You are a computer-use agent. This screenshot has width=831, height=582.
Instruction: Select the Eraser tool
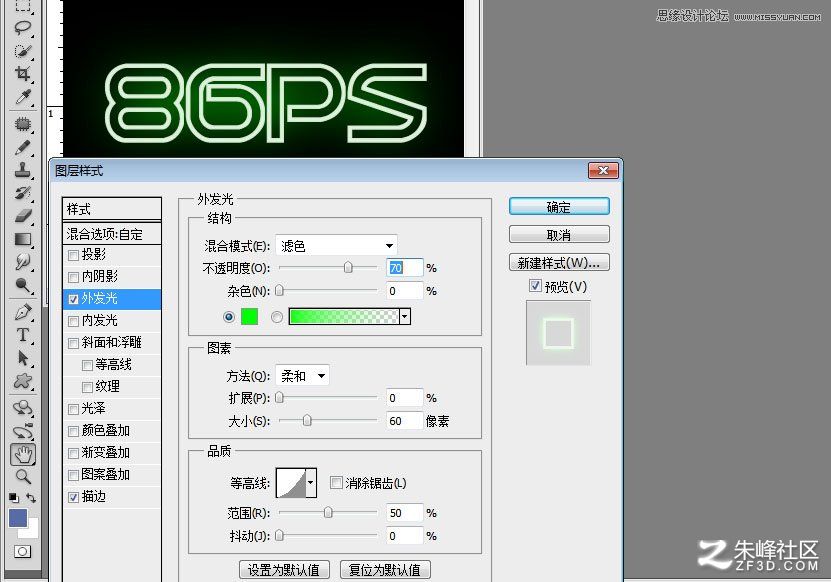(23, 216)
